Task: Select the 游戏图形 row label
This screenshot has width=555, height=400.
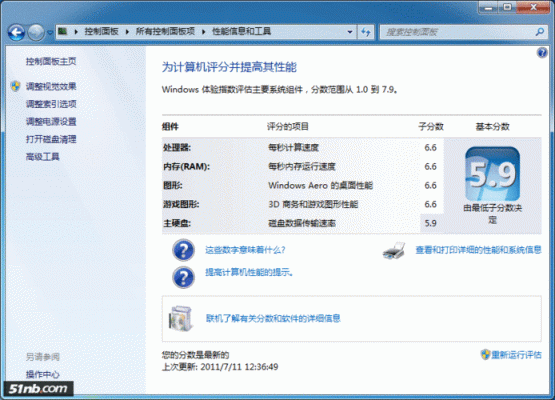Action: (181, 204)
